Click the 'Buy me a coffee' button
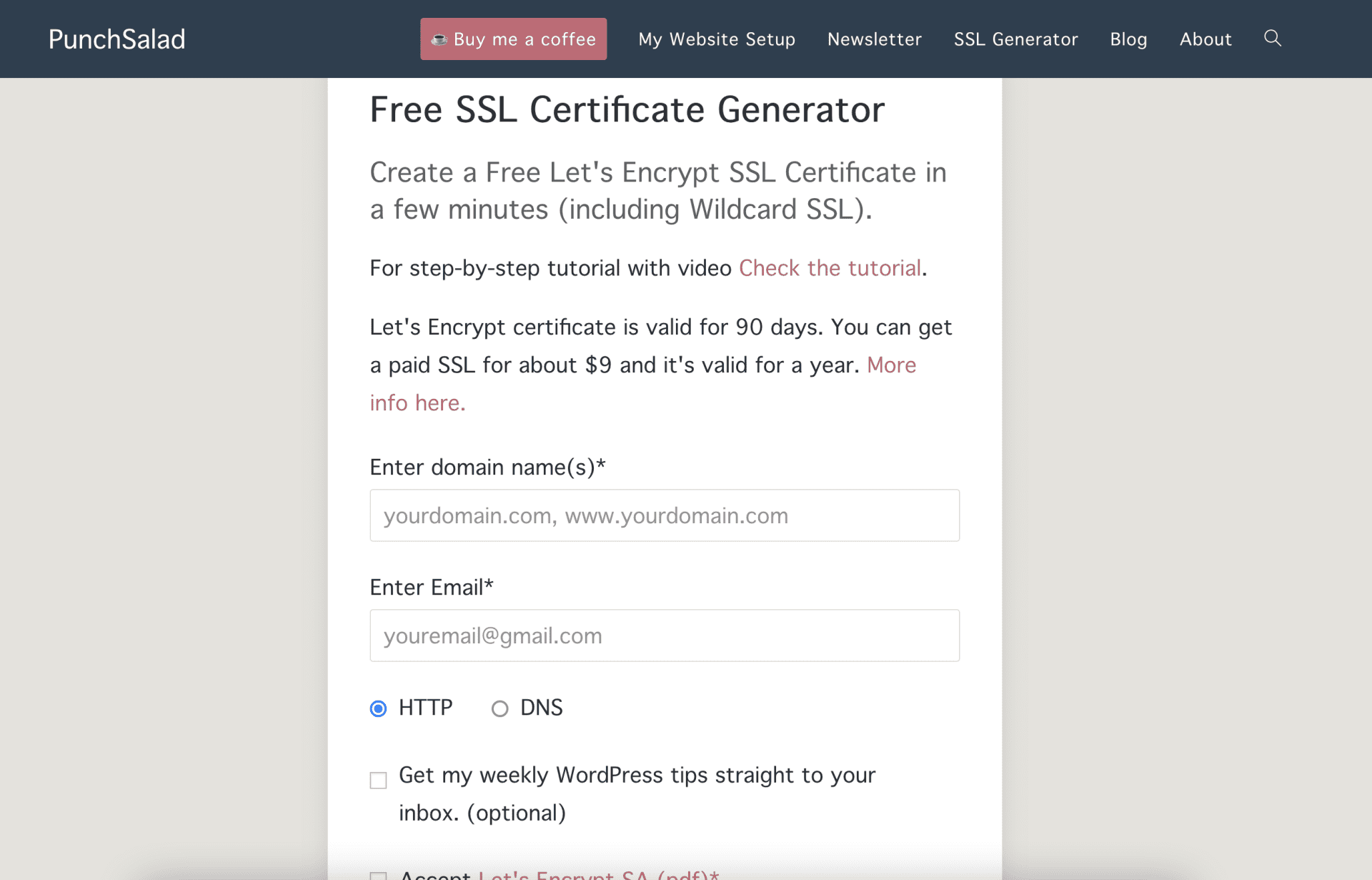Viewport: 1372px width, 880px height. point(513,39)
